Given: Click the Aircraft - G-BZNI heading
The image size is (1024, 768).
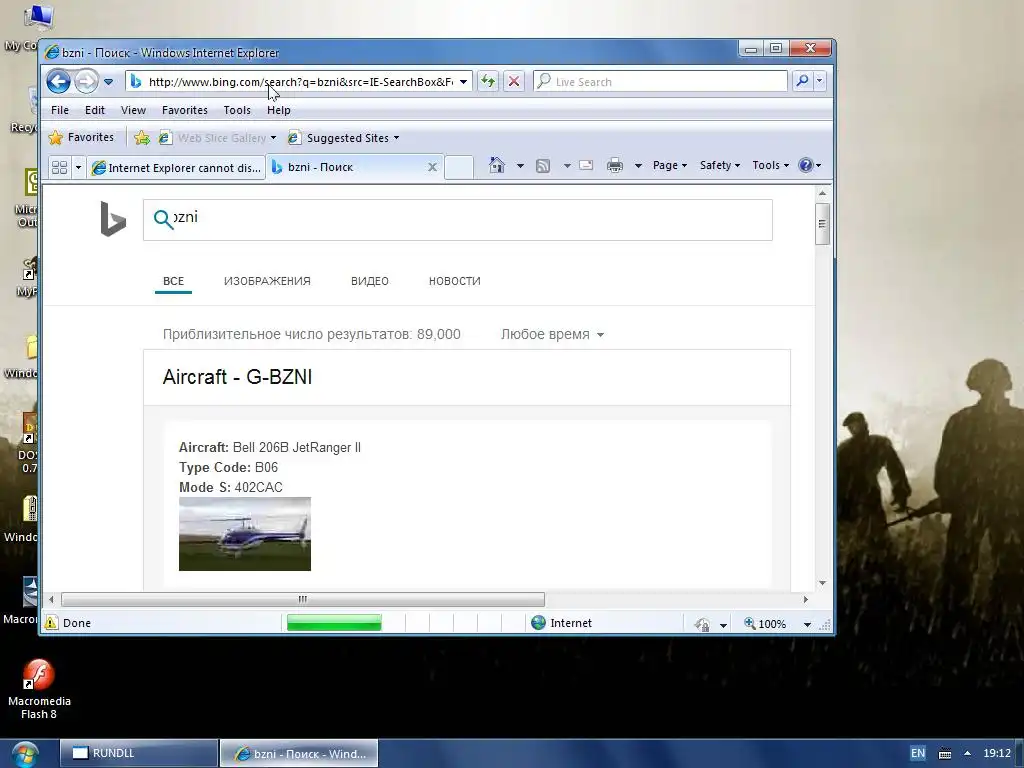Looking at the screenshot, I should (x=237, y=377).
